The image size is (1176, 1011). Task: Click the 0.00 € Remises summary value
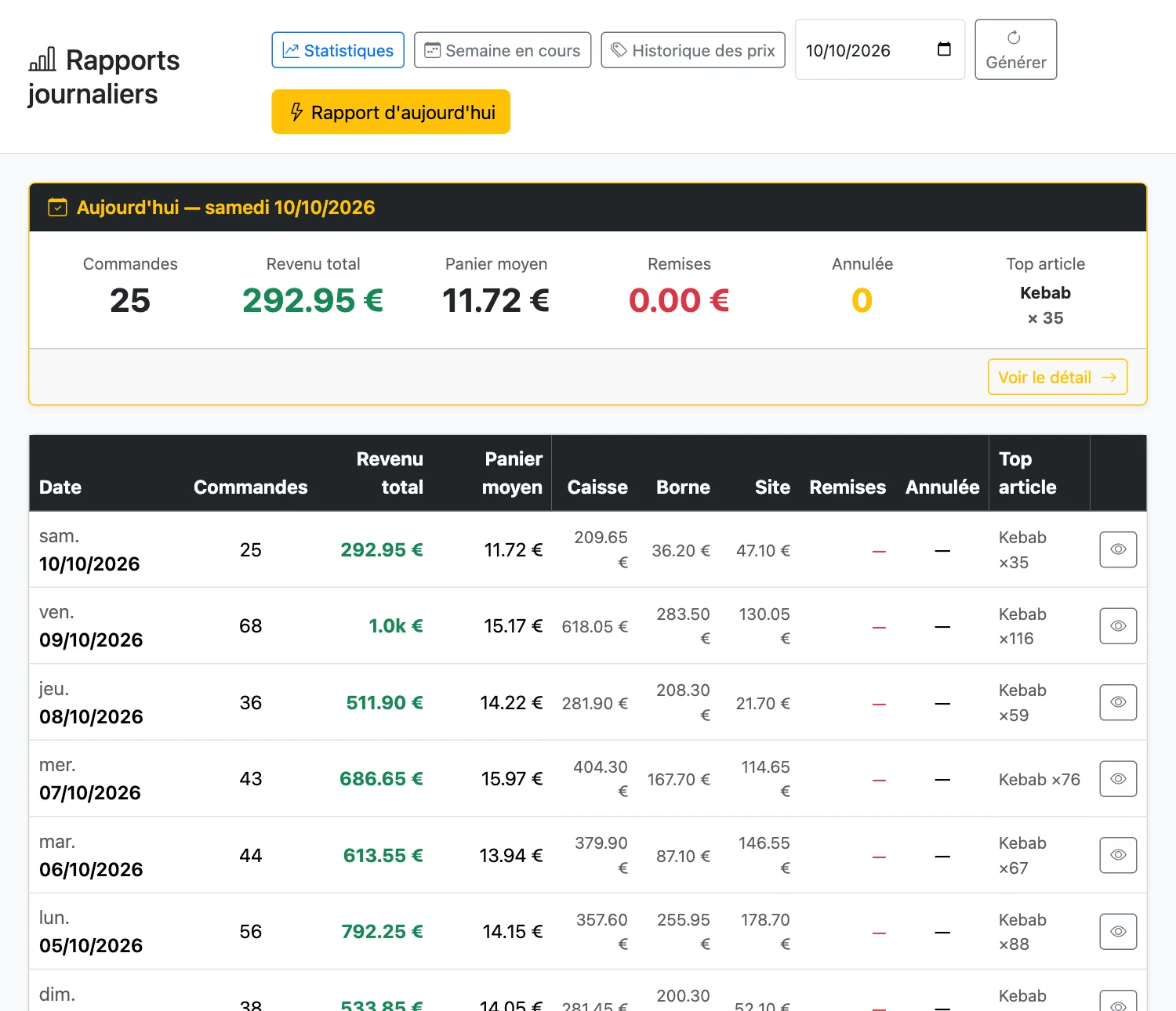679,300
